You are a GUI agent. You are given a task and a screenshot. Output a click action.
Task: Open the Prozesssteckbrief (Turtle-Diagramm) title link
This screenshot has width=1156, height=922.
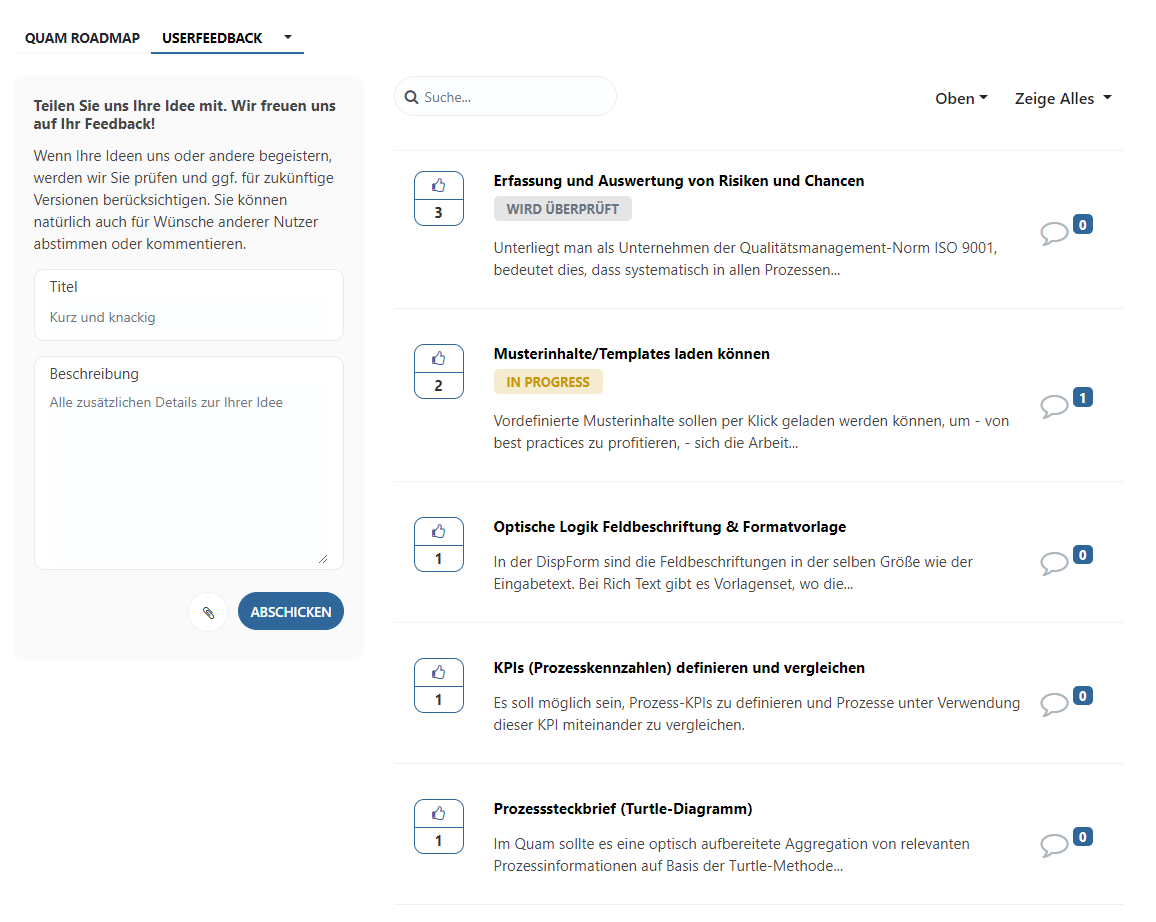coord(622,808)
